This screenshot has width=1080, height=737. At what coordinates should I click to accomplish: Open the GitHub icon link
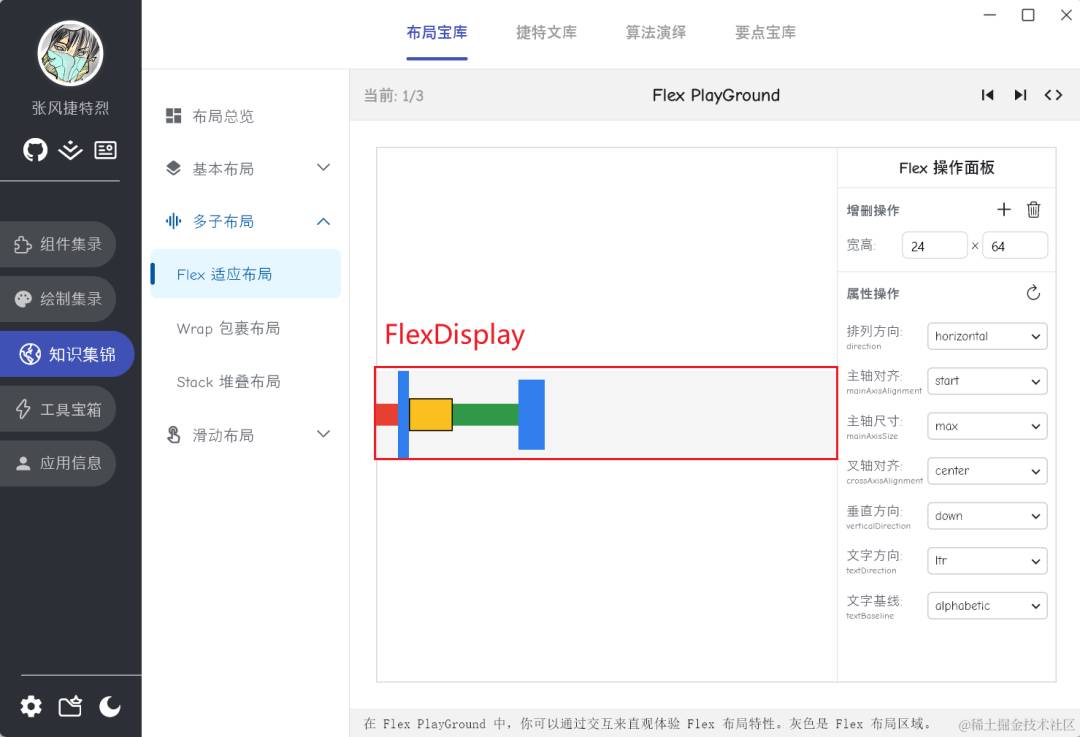(35, 150)
